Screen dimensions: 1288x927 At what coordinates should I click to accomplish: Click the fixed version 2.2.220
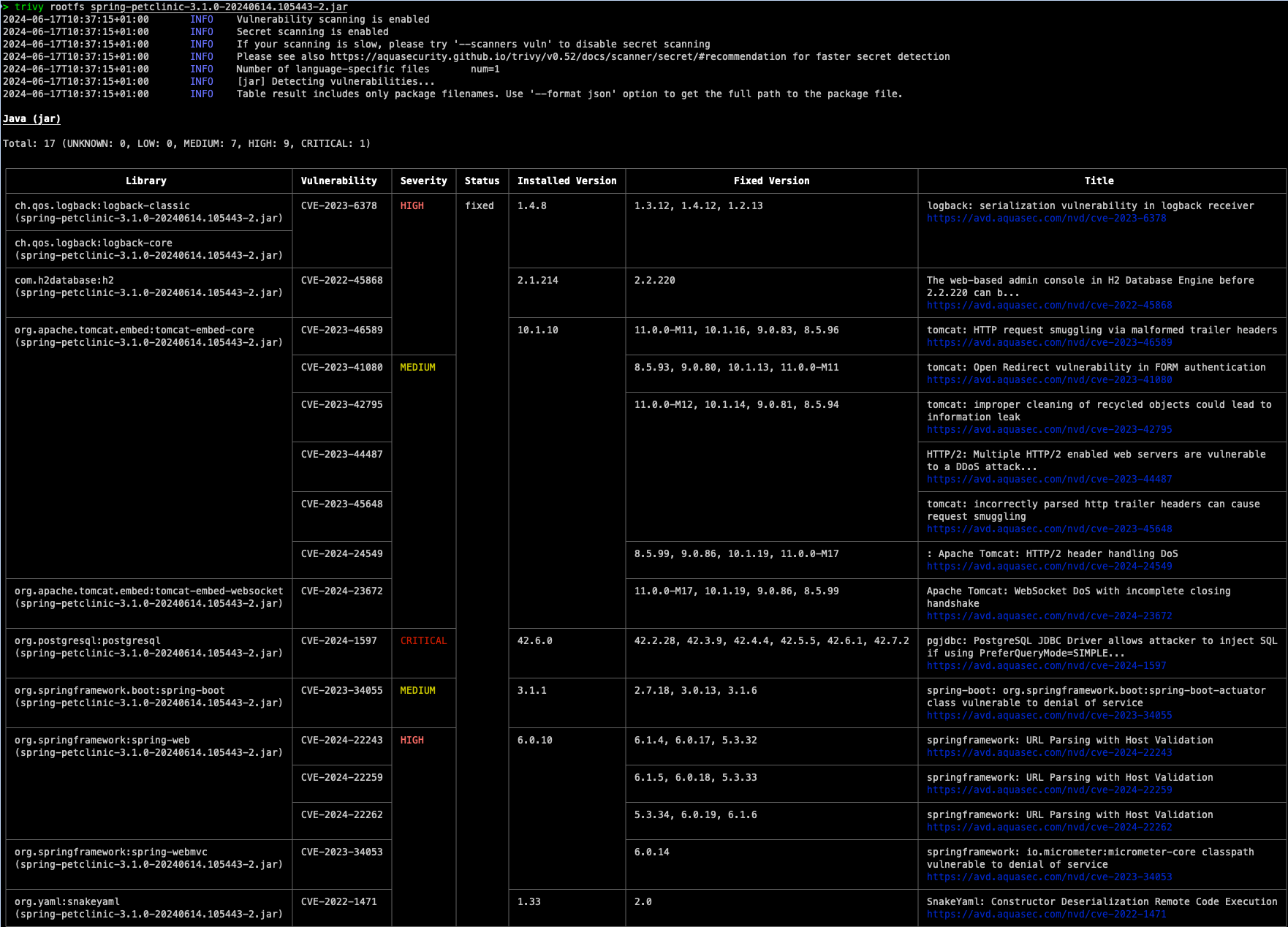pyautogui.click(x=655, y=281)
